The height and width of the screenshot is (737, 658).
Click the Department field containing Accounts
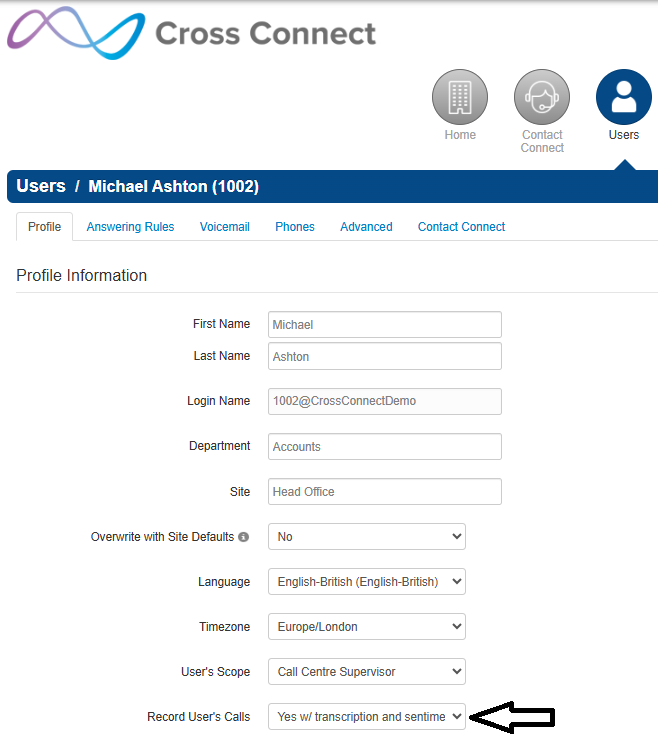(x=384, y=447)
